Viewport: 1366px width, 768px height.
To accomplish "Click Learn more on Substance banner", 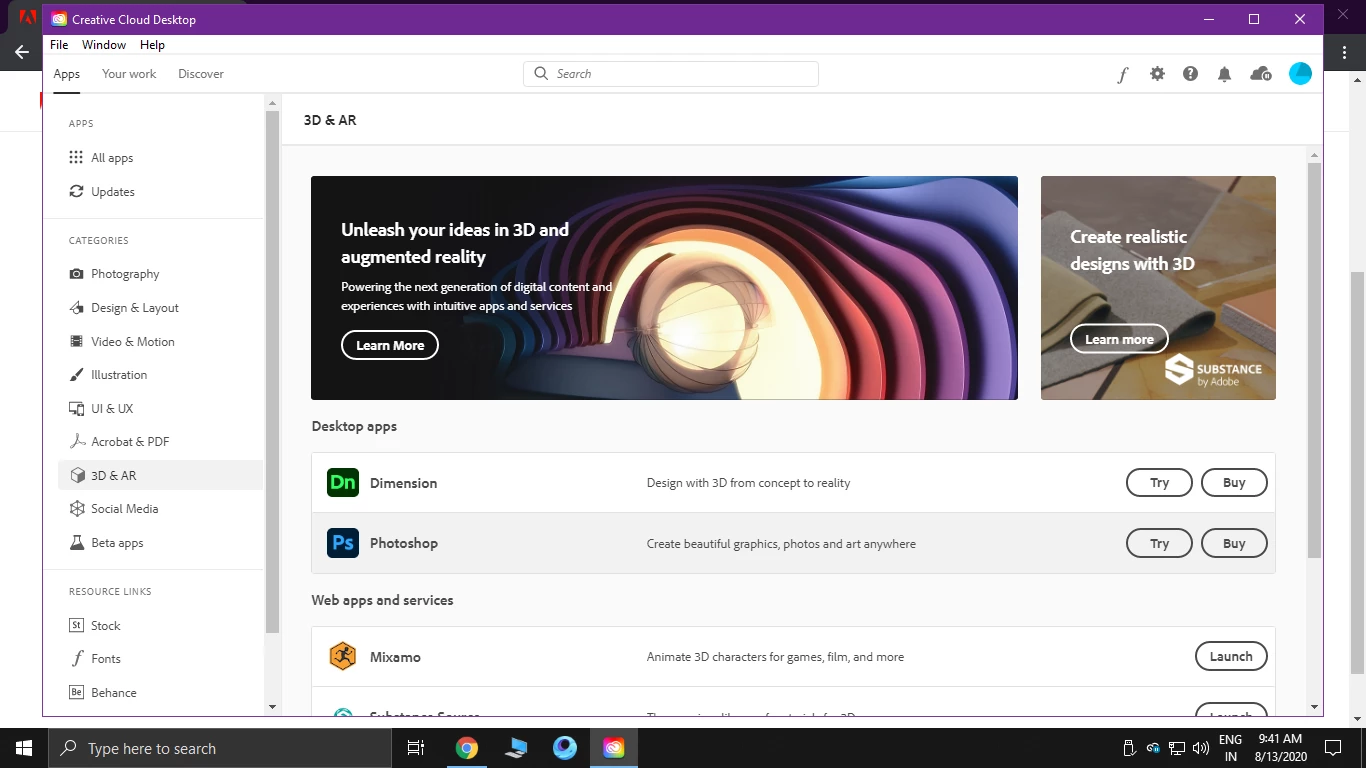I will click(1119, 339).
